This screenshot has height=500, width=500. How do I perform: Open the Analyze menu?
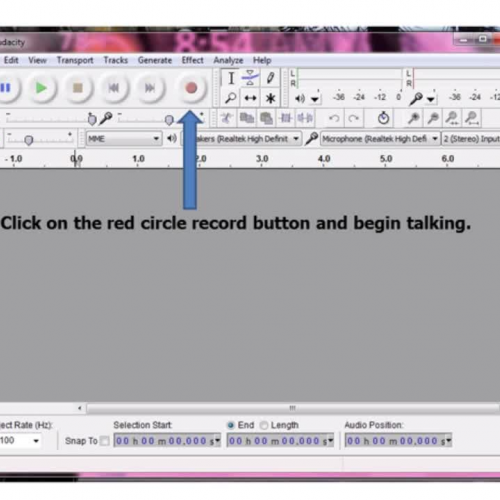(x=228, y=60)
